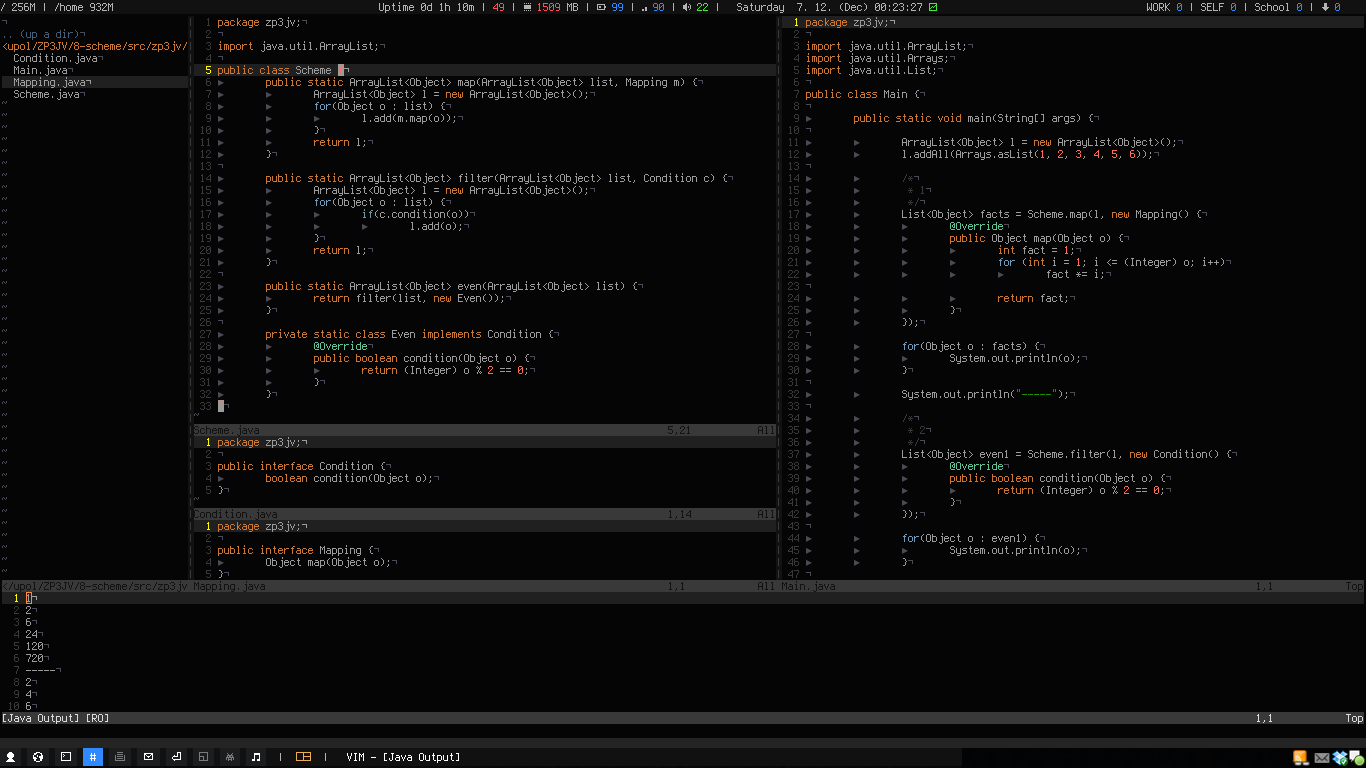Click the wifi signal icon beside 90

644,7
